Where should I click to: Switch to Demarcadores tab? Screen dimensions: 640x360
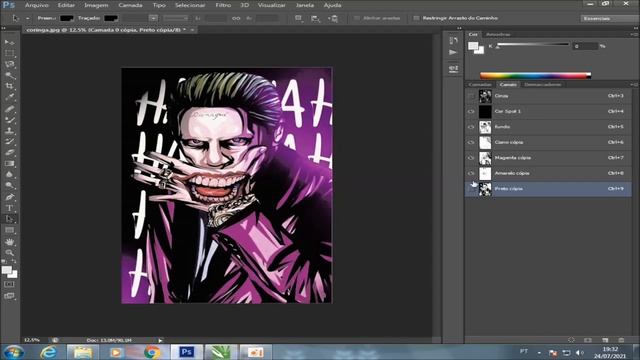point(542,84)
